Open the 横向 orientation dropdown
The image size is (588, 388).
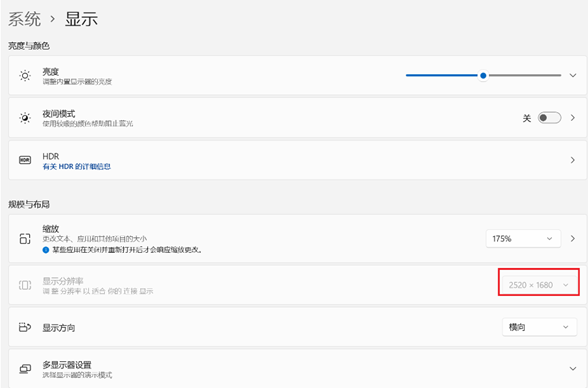pos(539,327)
